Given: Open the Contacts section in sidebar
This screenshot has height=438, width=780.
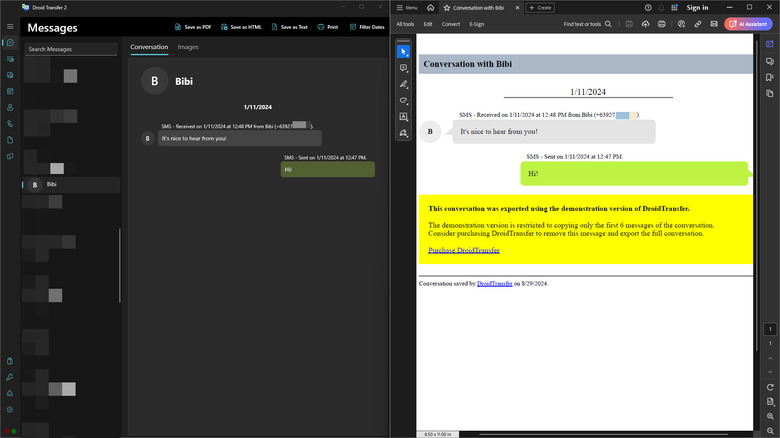Looking at the screenshot, I should (10, 107).
